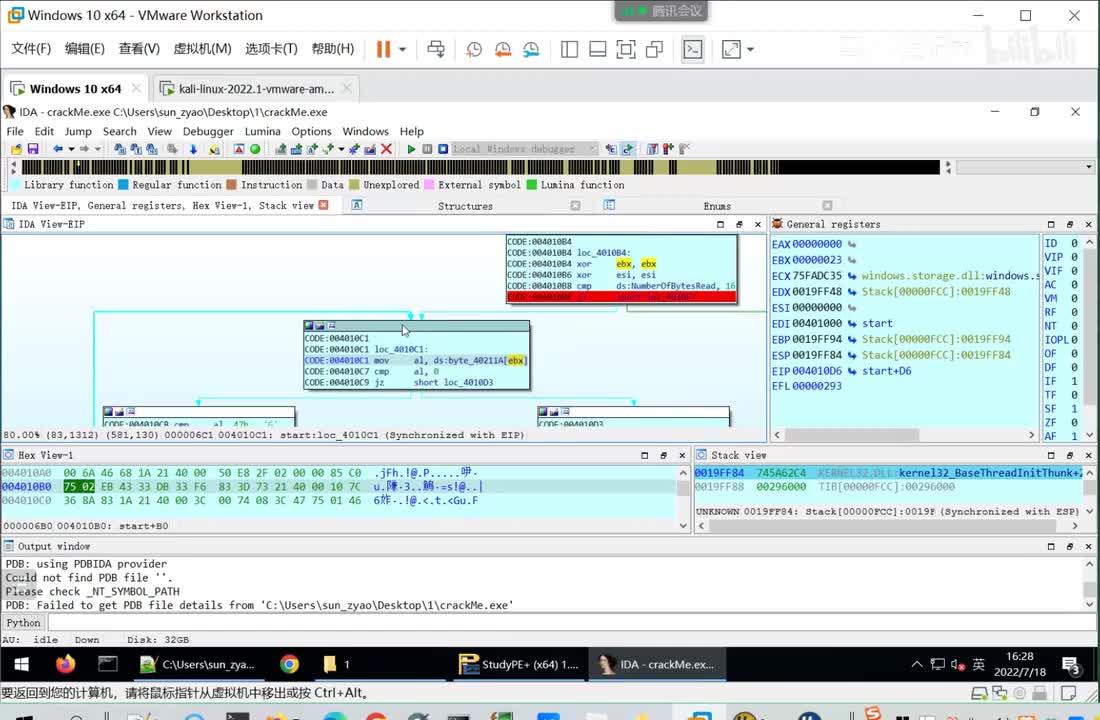
Task: Open the VMware snapshot manager
Action: click(x=531, y=49)
